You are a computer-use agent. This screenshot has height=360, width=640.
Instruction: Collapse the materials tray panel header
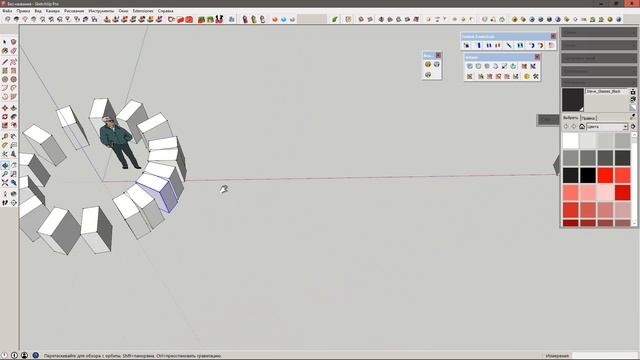click(x=598, y=82)
